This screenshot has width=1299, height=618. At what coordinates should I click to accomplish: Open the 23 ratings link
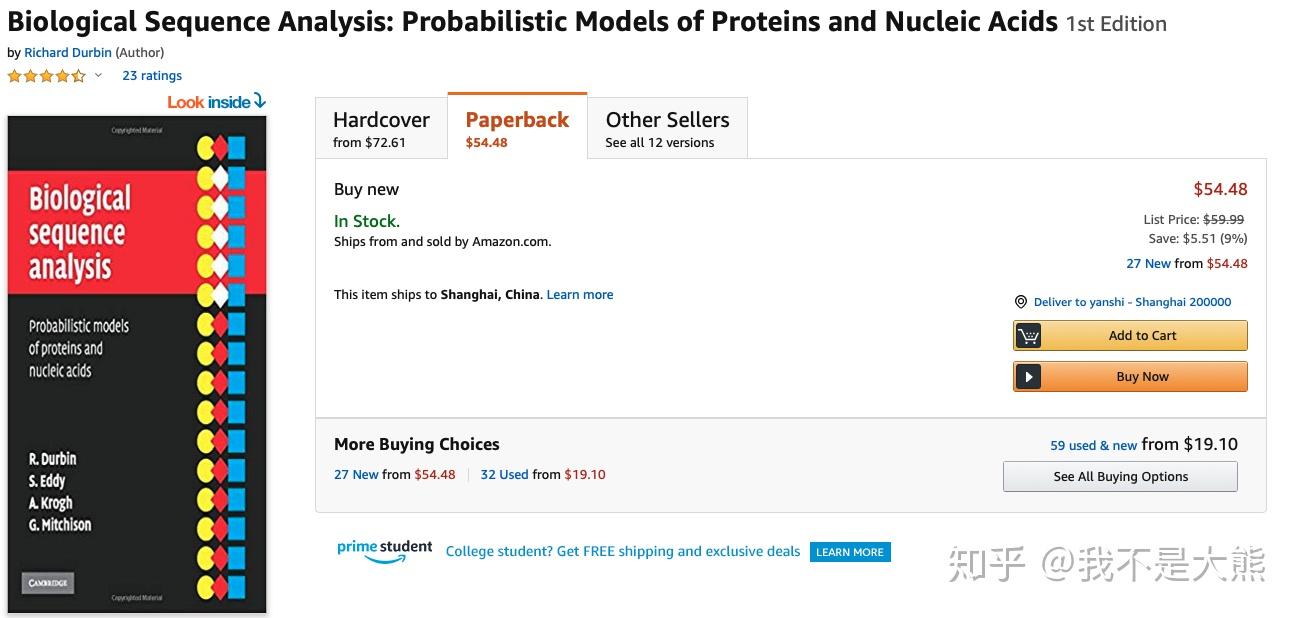(152, 76)
